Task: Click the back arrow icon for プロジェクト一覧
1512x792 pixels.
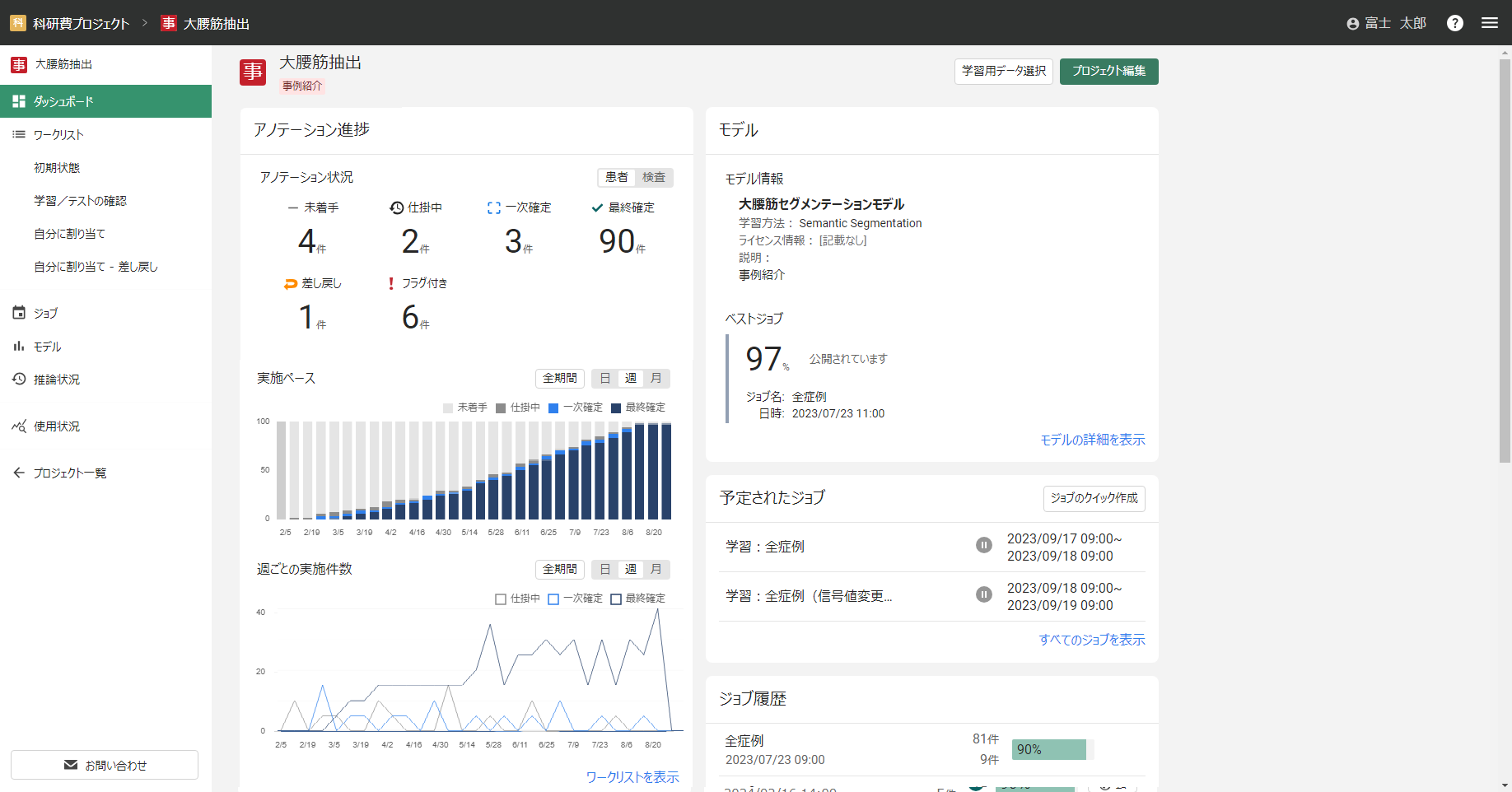Action: click(19, 473)
